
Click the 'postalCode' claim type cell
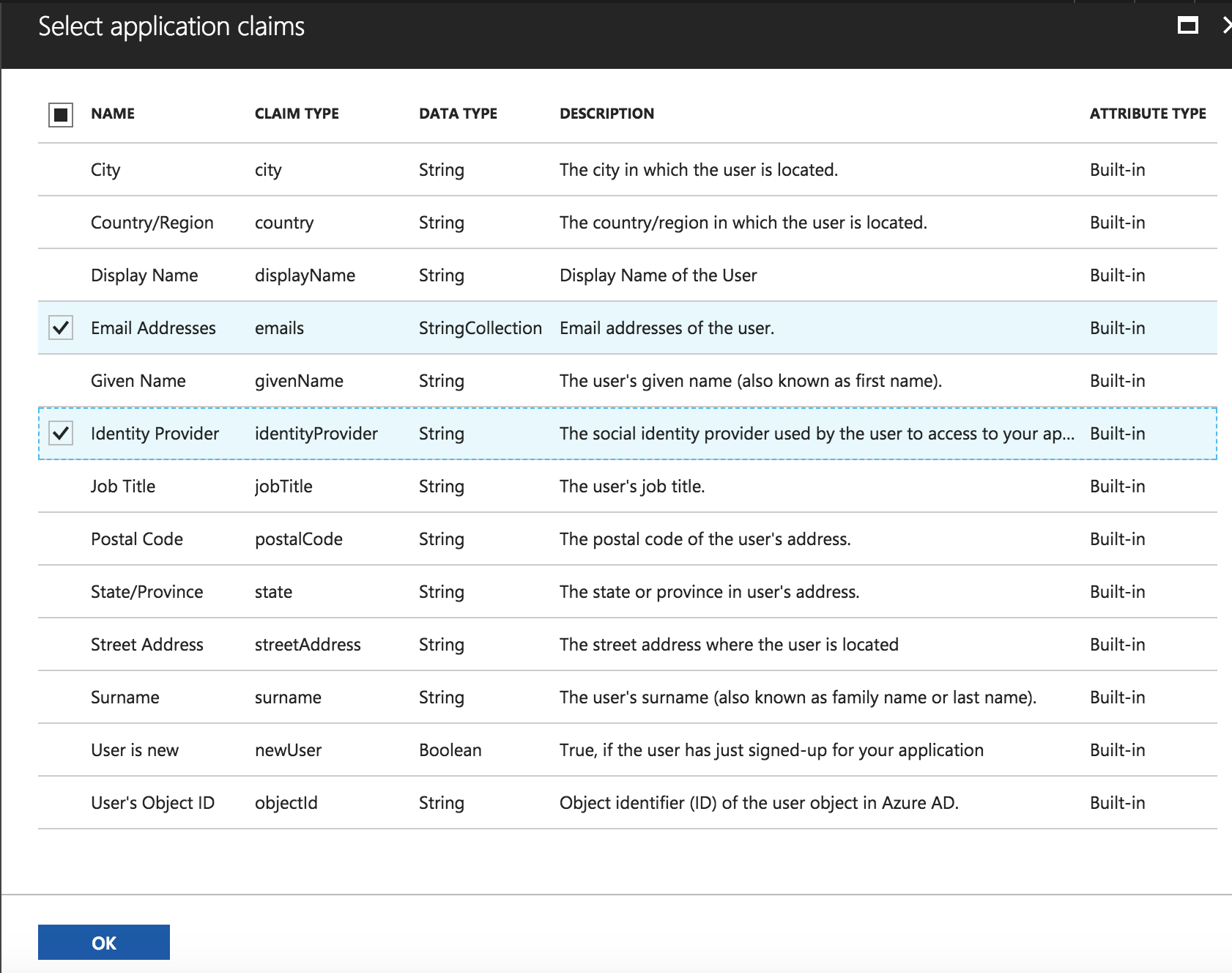point(299,539)
